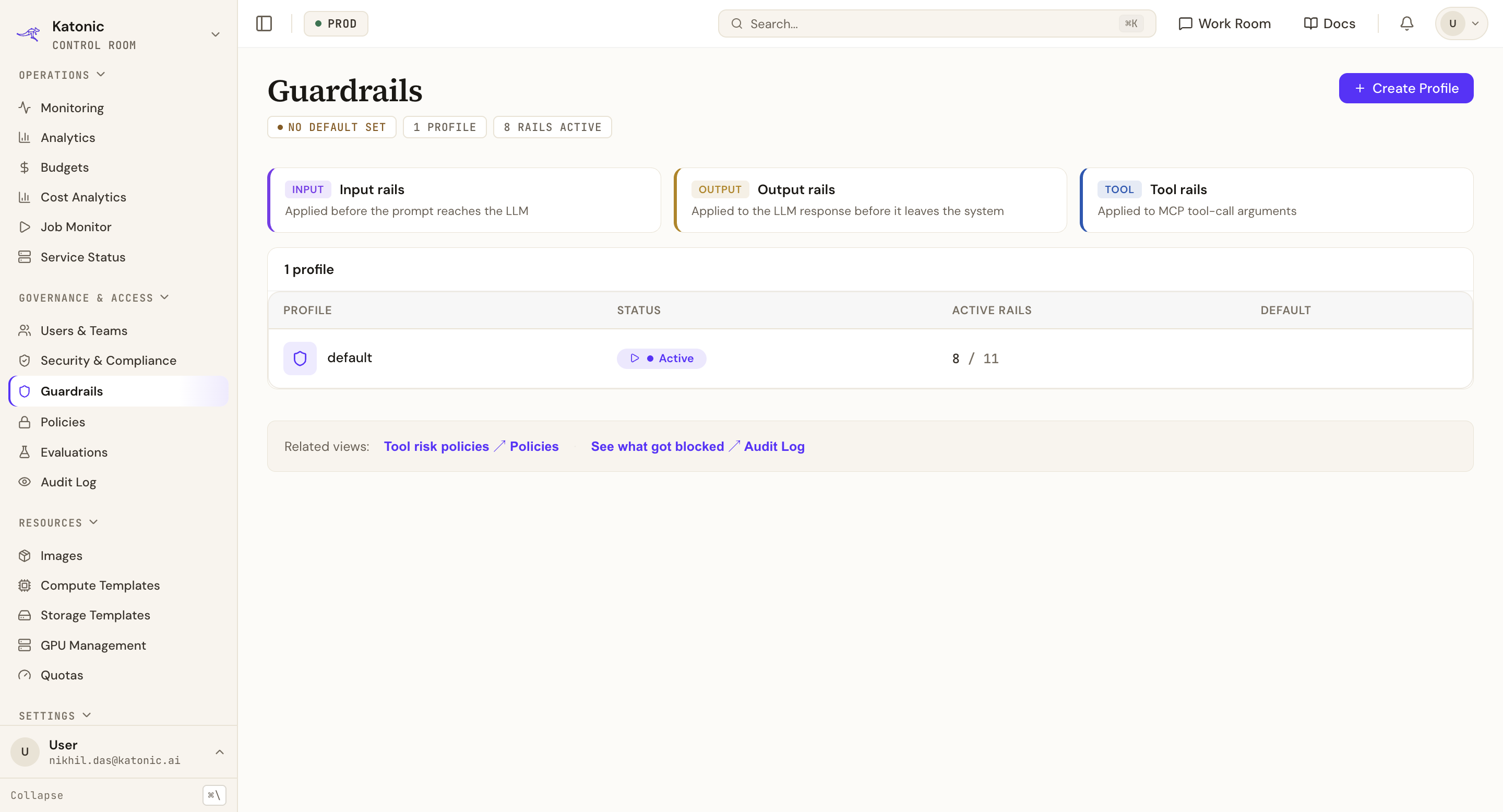
Task: Click the Quotas gauge icon
Action: point(25,675)
